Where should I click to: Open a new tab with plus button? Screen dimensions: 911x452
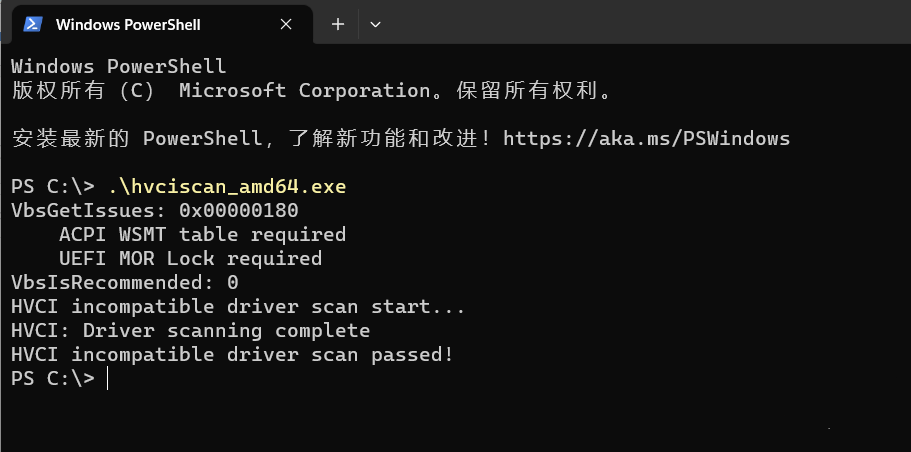pos(338,23)
